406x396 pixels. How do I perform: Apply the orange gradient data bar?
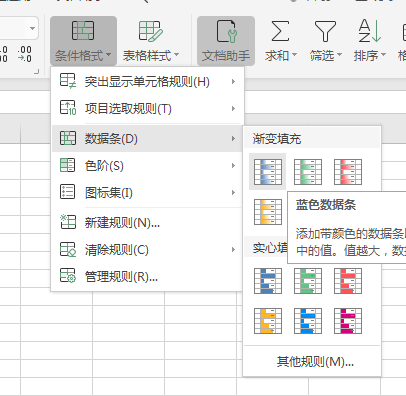click(268, 212)
